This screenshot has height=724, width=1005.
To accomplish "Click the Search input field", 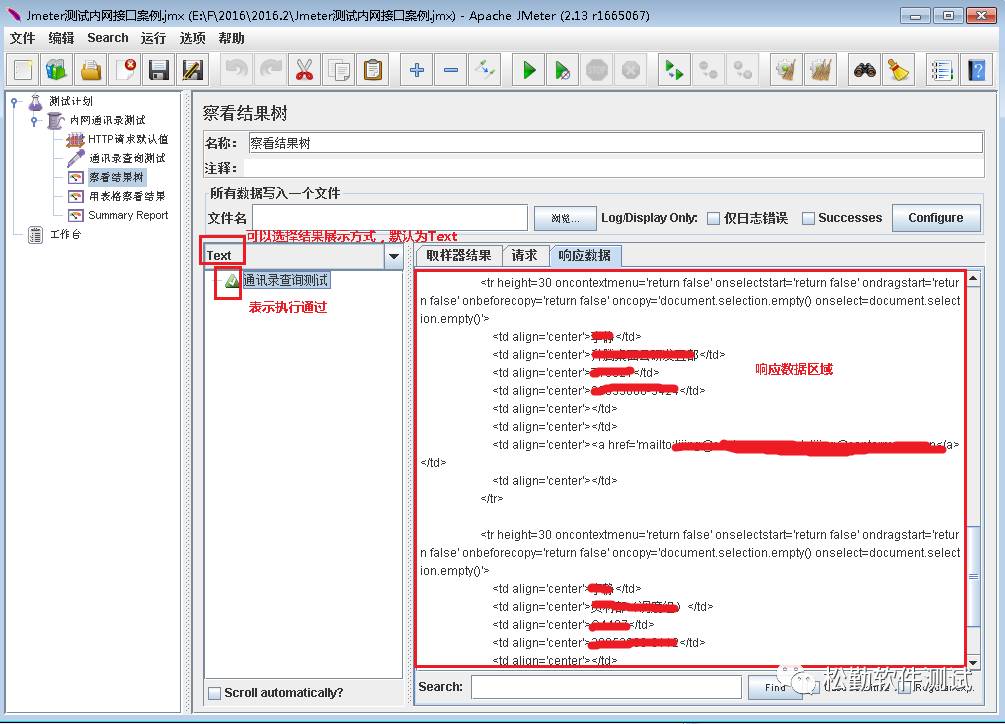I will 606,687.
